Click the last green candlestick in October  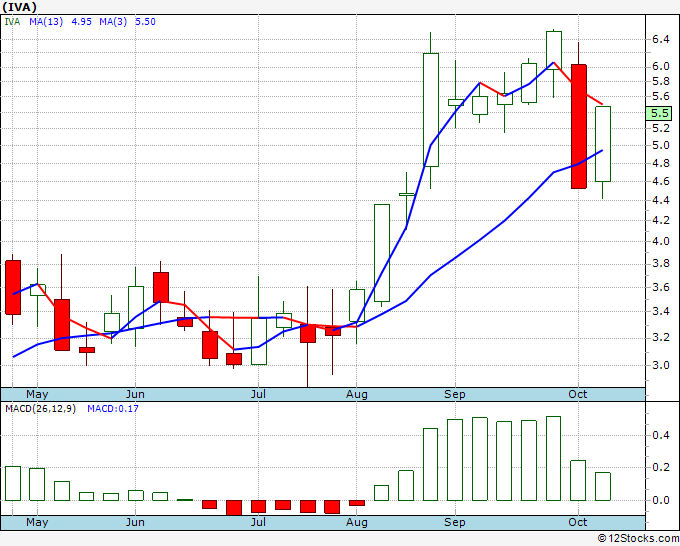(603, 144)
